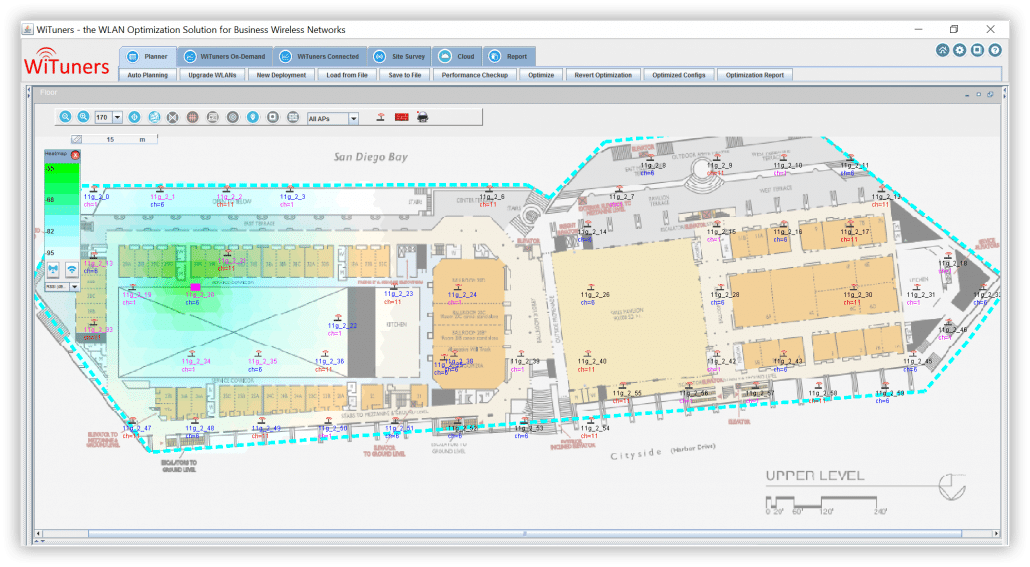Click the brown grid toolbar icon
Image resolution: width=1030 pixels, height=567 pixels.
point(192,117)
